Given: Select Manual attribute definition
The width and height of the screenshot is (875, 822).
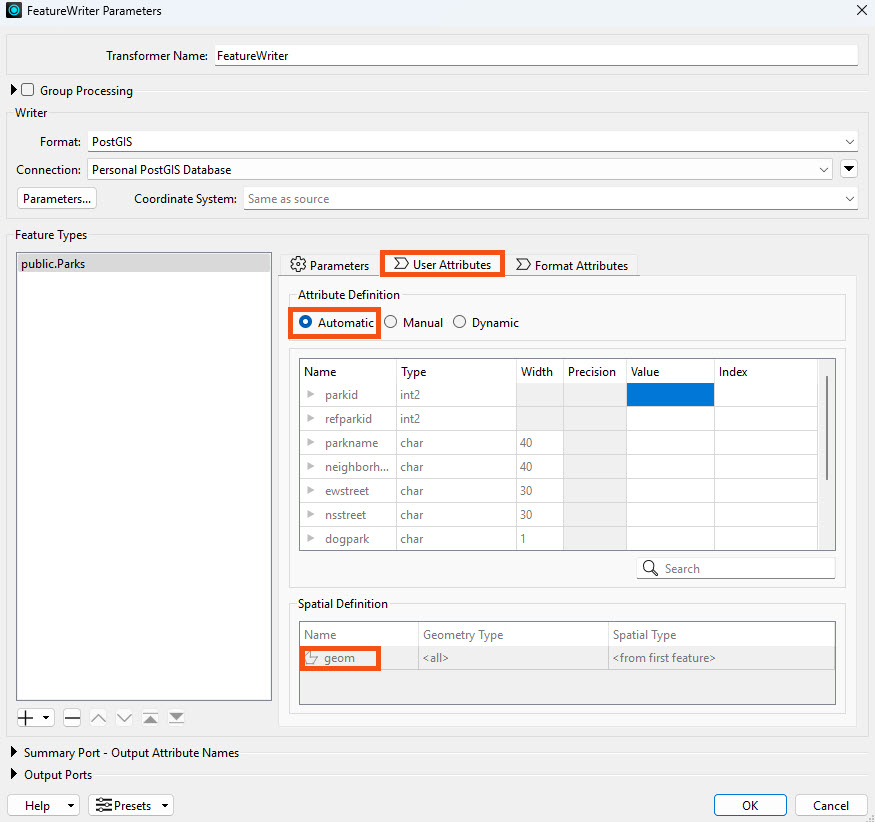Looking at the screenshot, I should [390, 322].
